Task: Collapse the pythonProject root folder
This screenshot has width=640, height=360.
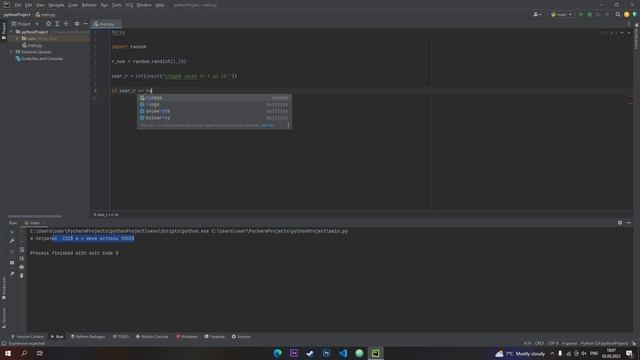Action: 12,31
